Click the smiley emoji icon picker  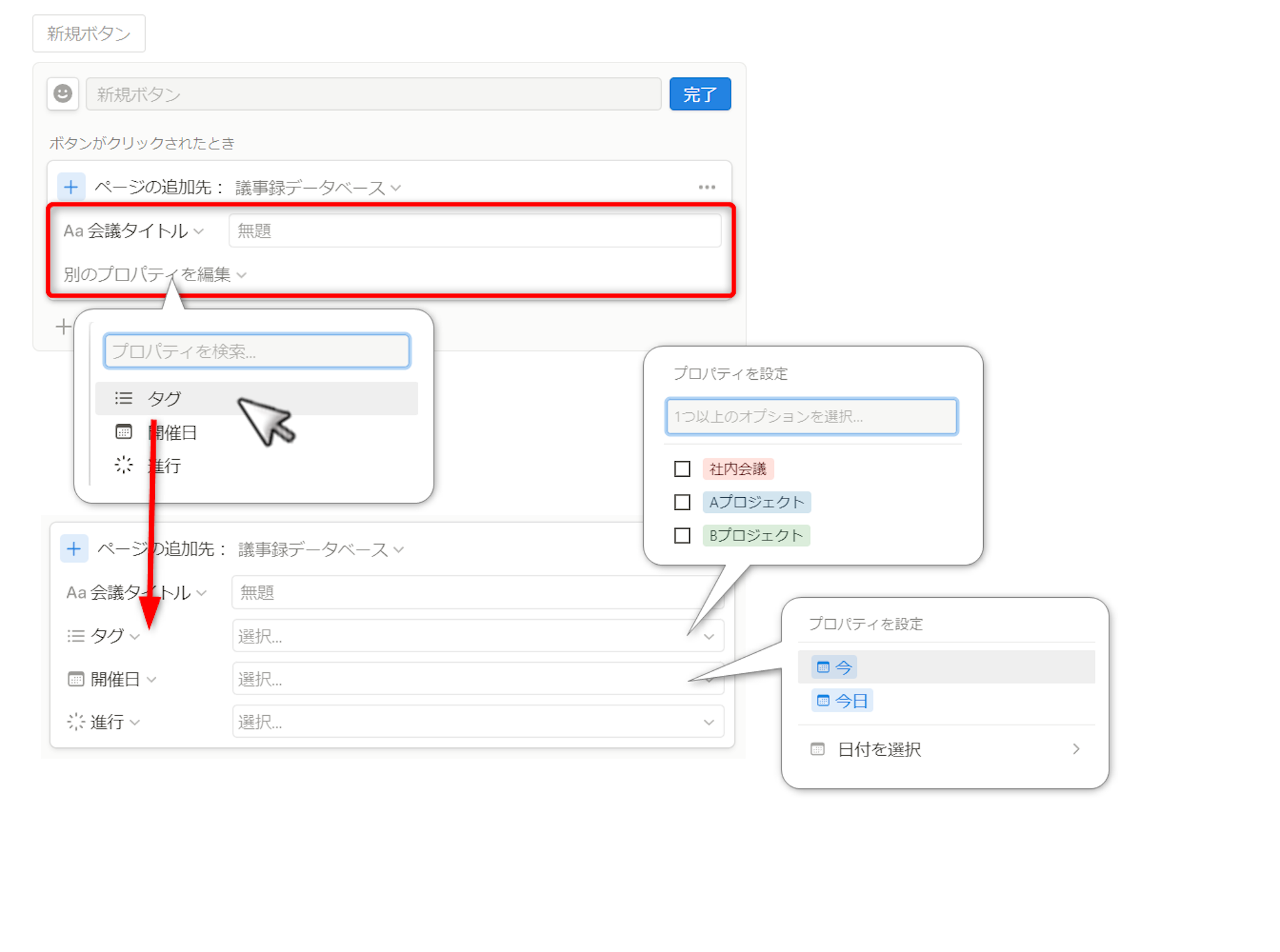coord(62,94)
